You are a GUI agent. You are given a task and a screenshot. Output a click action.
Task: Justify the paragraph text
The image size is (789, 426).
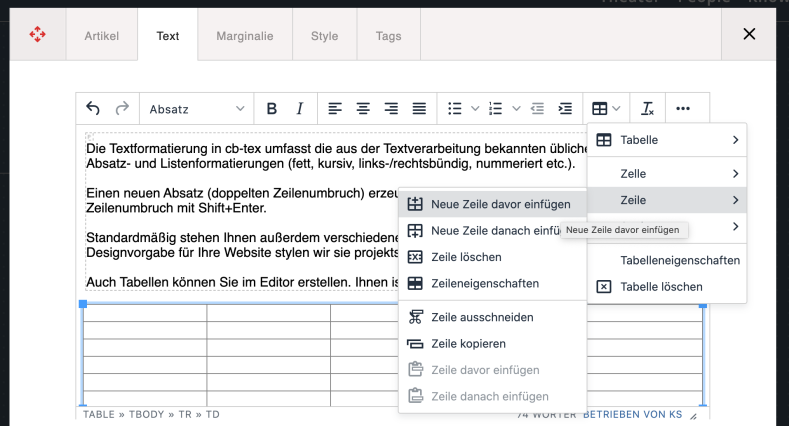click(x=419, y=109)
